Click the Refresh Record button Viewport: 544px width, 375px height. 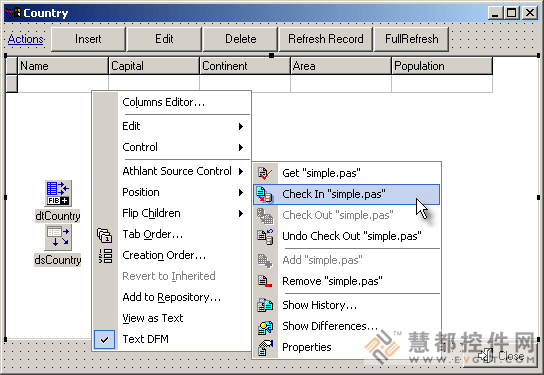coord(325,39)
